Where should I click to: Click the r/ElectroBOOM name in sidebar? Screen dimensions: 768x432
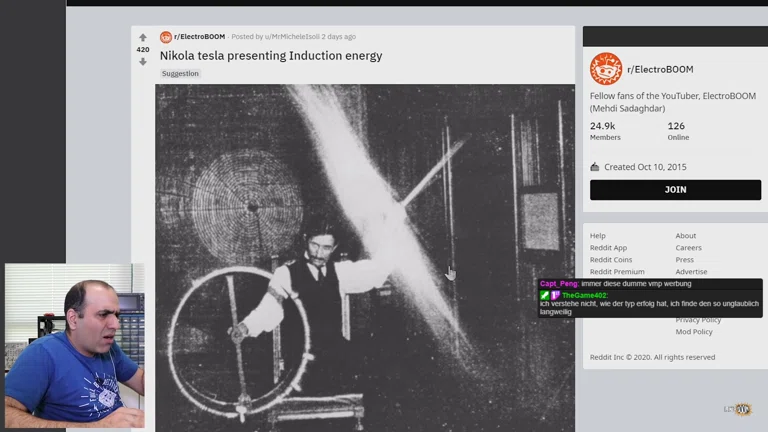click(660, 70)
